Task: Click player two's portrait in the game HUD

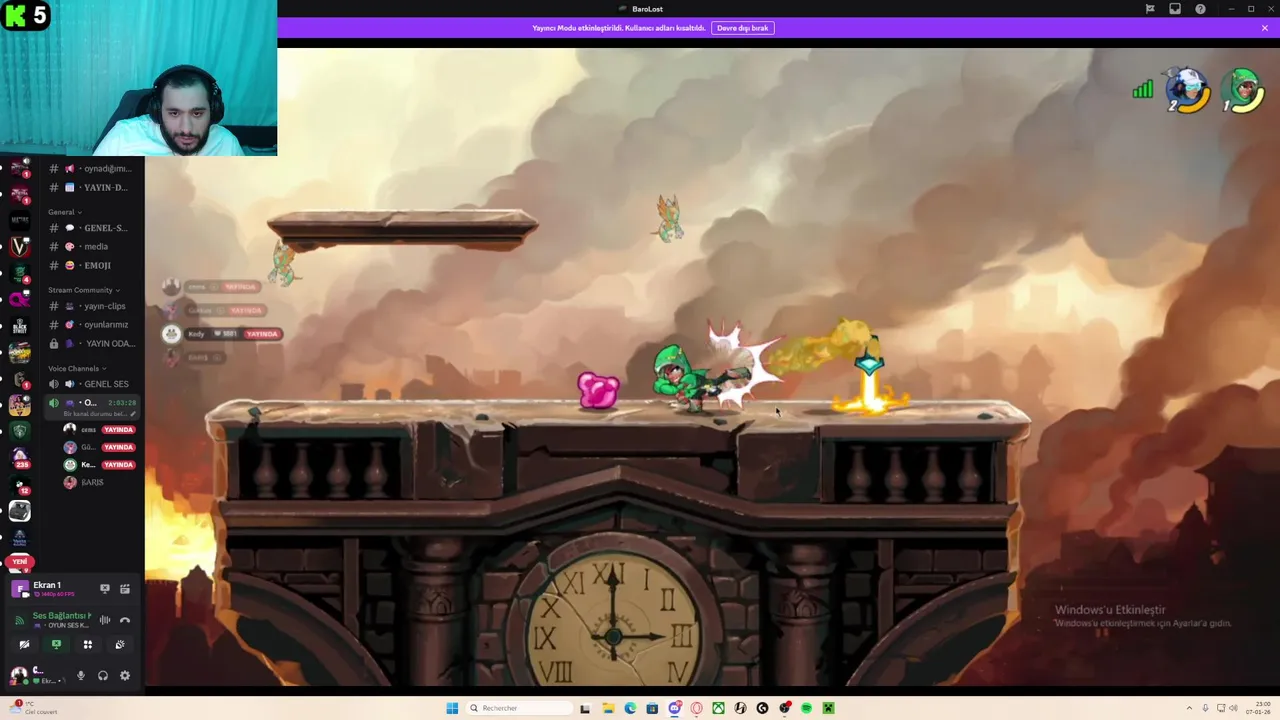Action: [1244, 90]
